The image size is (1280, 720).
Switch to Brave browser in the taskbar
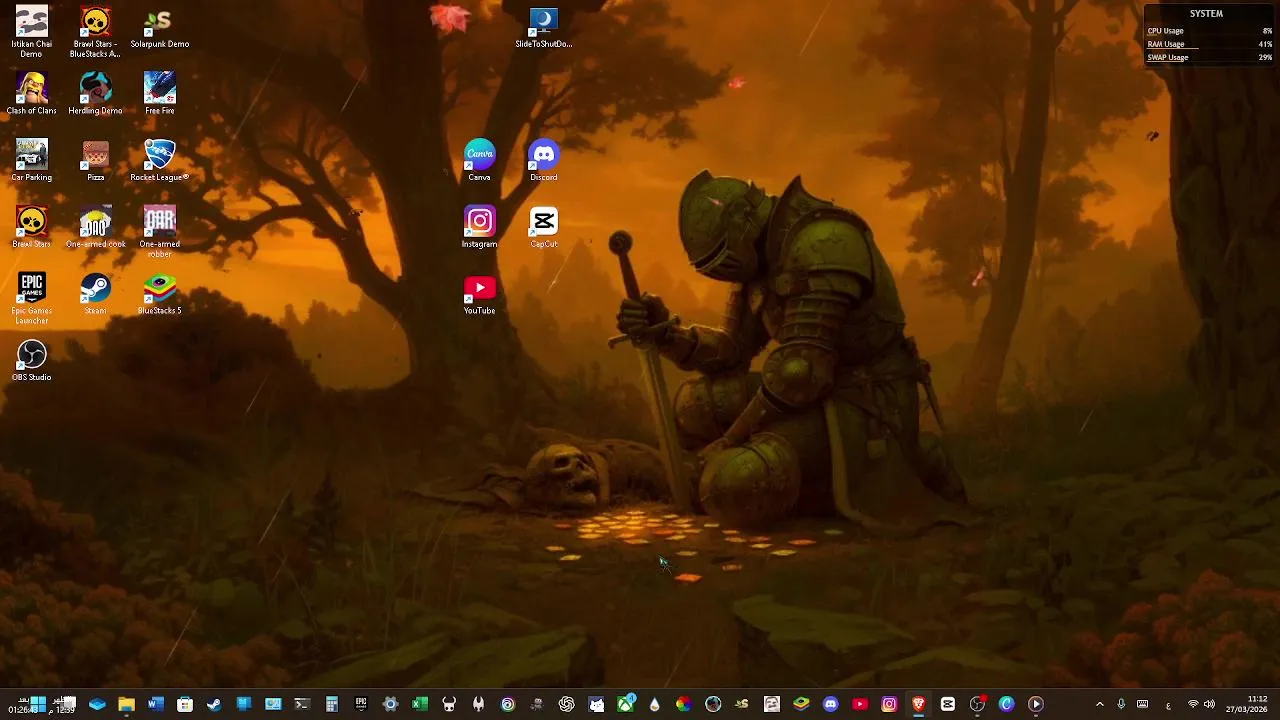tap(919, 704)
